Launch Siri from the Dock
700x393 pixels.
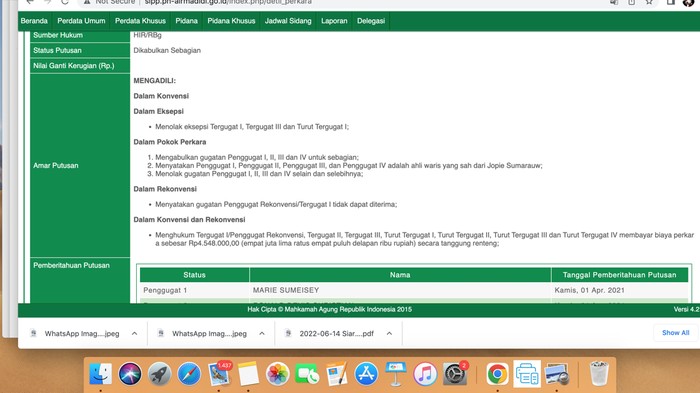tap(130, 373)
